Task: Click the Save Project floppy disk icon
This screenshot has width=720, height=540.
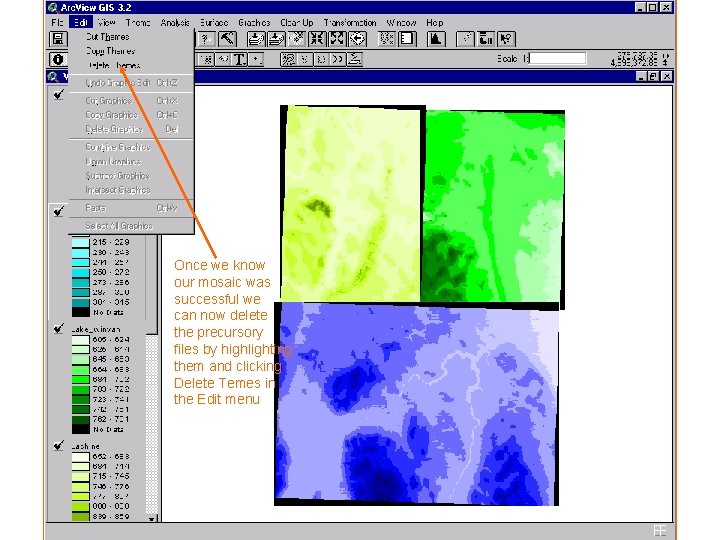Action: tap(58, 39)
